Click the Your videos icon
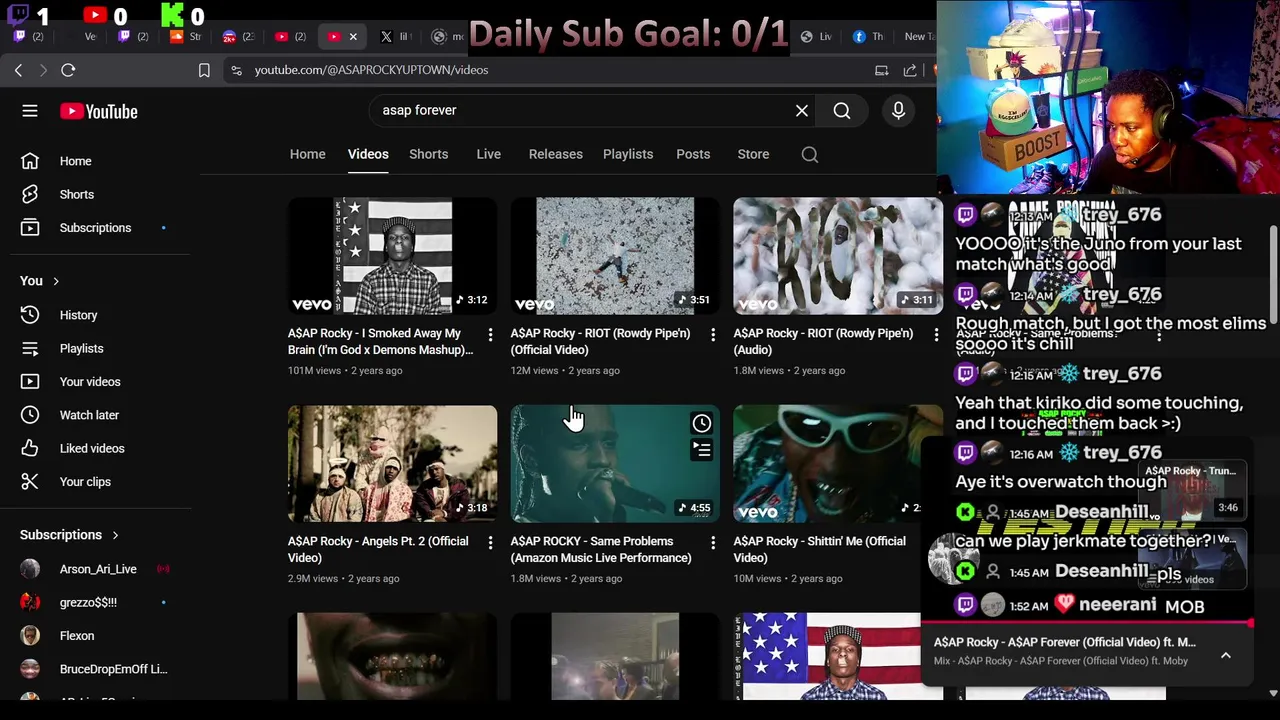The image size is (1280, 720). 30,382
